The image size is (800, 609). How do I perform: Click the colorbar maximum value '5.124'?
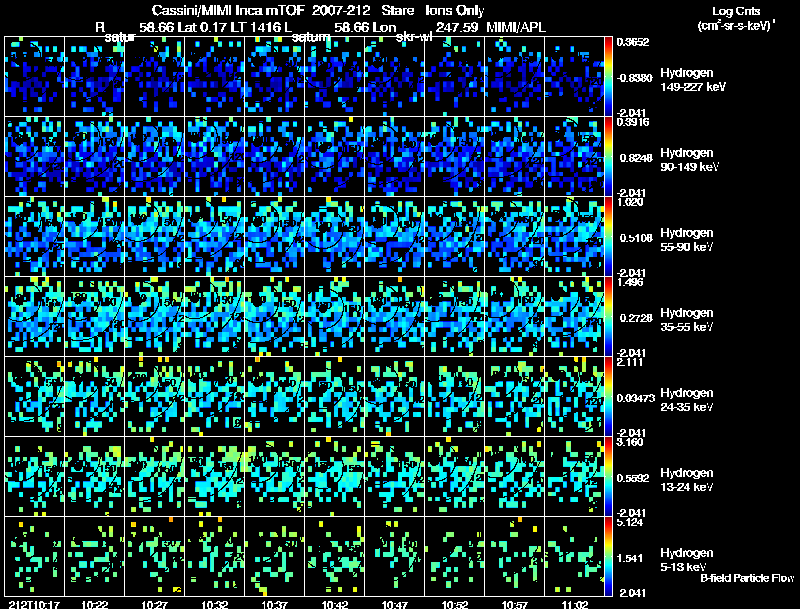pos(629,522)
